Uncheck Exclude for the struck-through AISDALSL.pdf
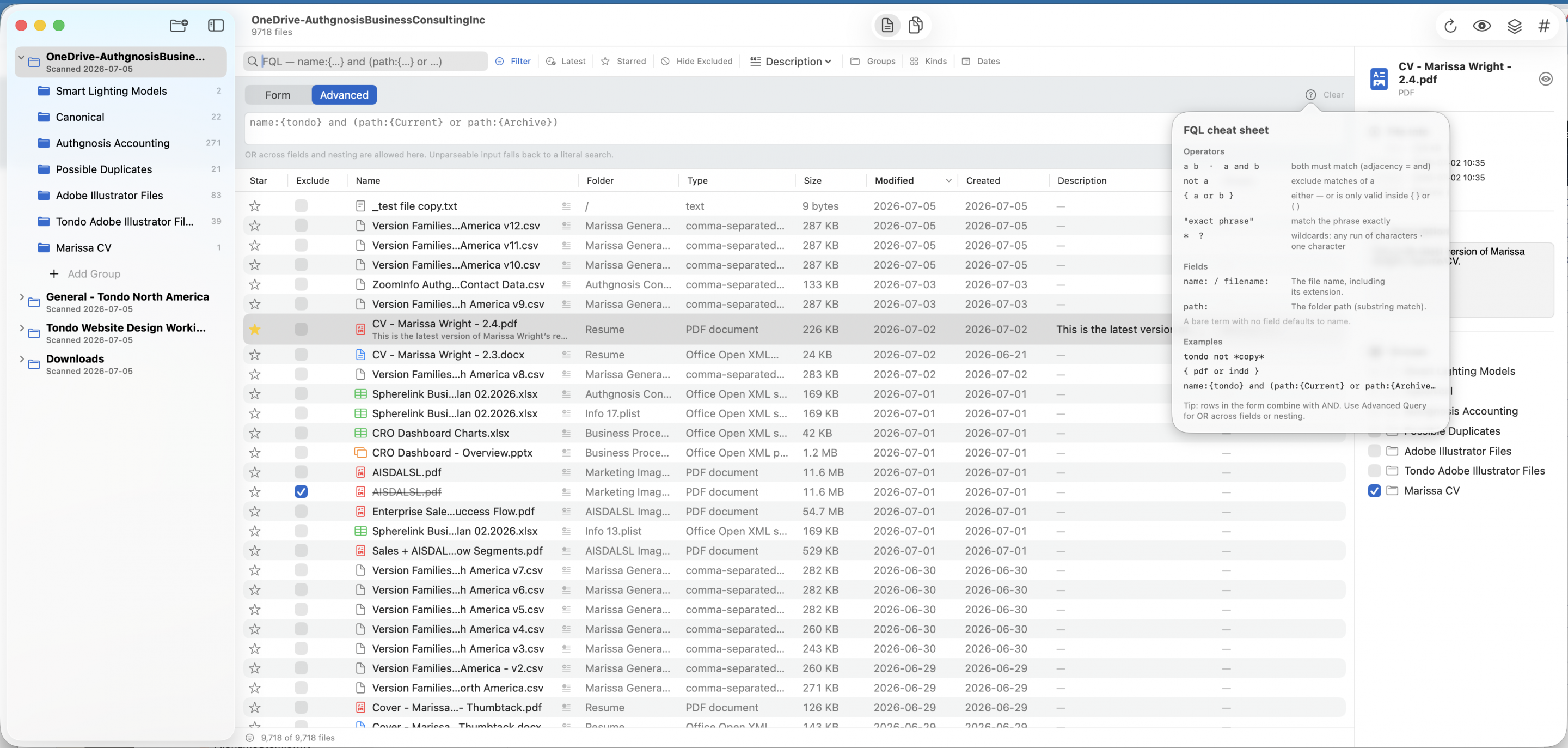The height and width of the screenshot is (748, 1568). (x=301, y=491)
